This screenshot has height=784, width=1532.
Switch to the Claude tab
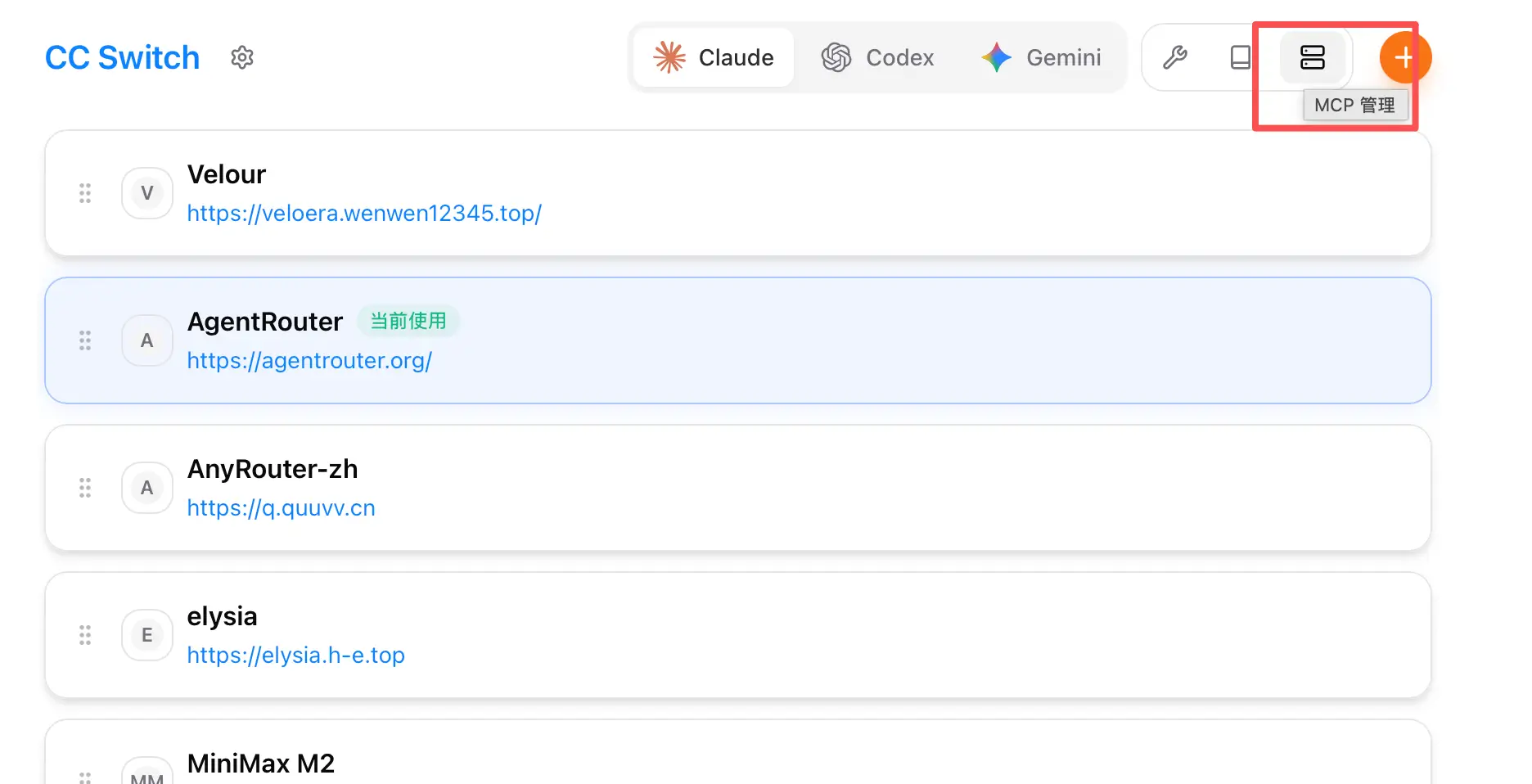click(714, 57)
